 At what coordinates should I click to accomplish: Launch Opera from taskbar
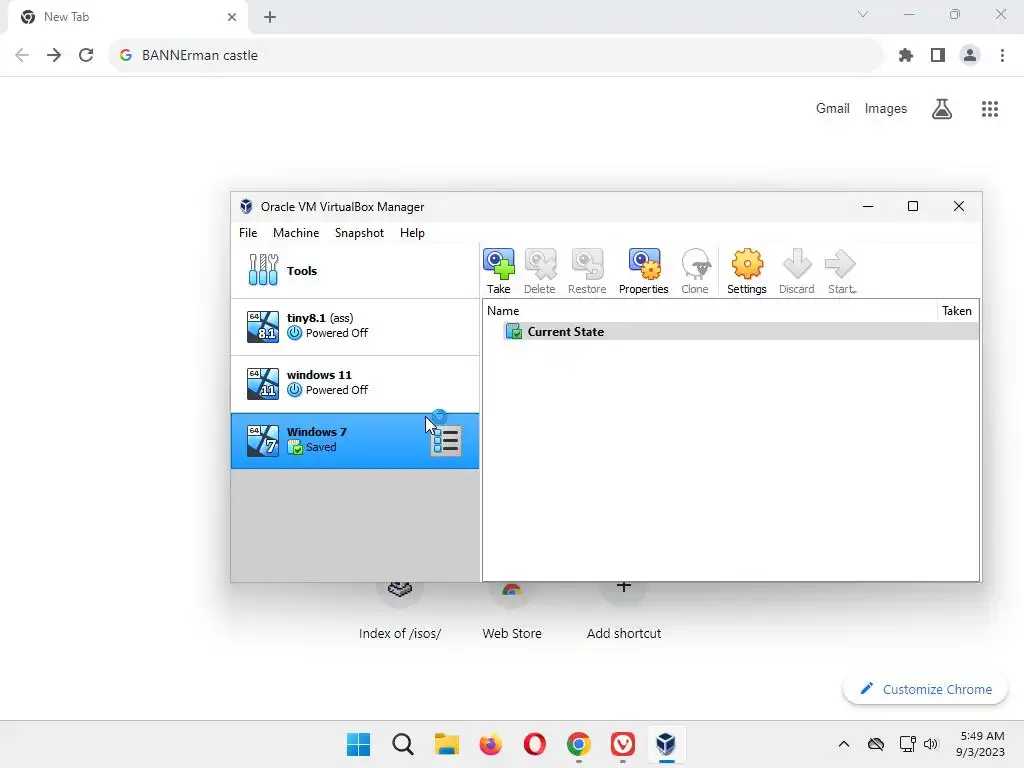(534, 744)
